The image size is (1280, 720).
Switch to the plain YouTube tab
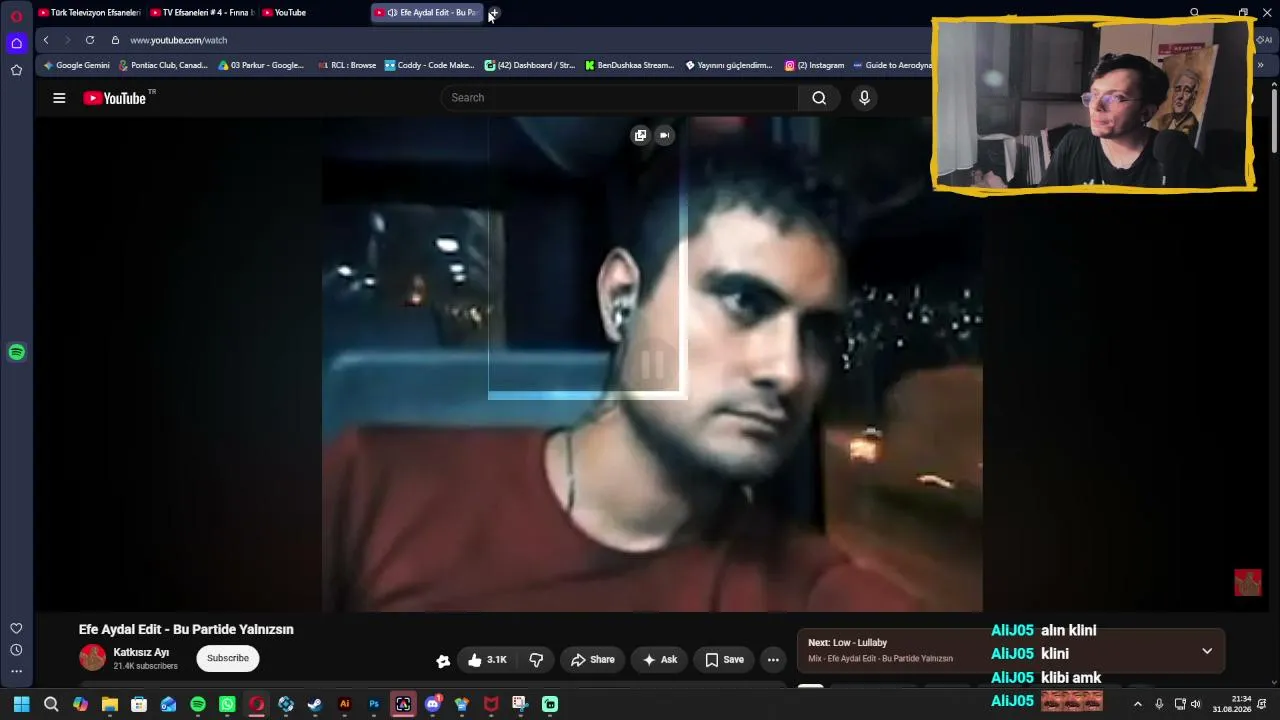pyautogui.click(x=312, y=13)
